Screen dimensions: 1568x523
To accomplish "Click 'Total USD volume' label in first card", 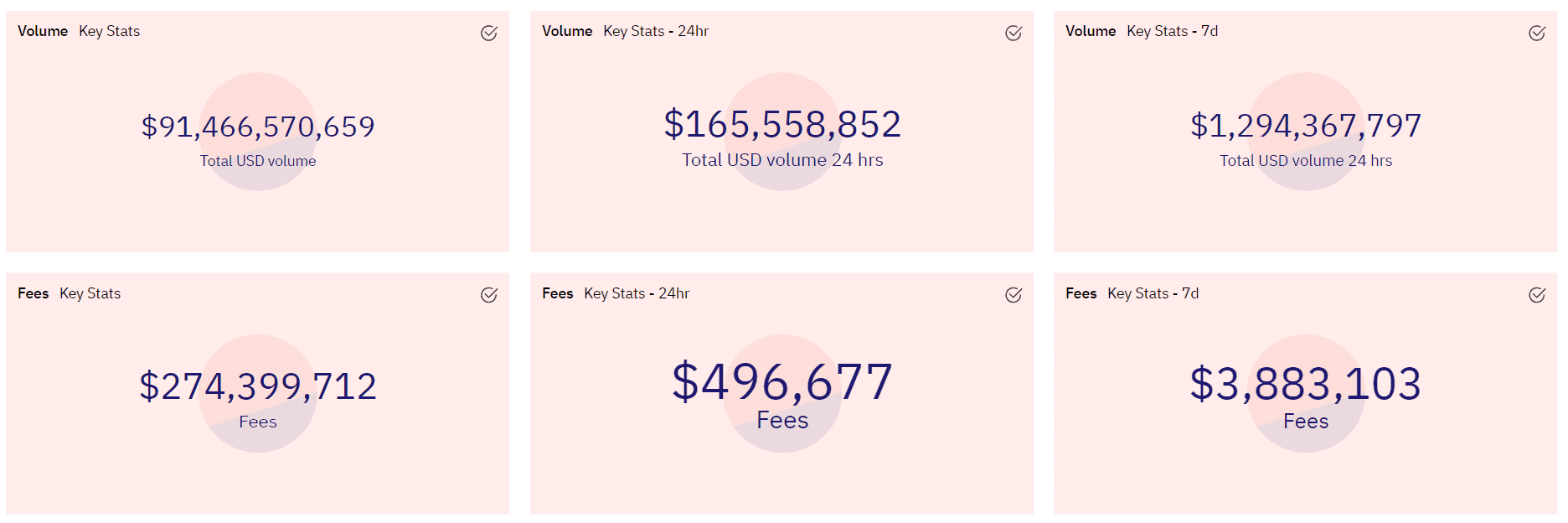I will click(x=258, y=161).
